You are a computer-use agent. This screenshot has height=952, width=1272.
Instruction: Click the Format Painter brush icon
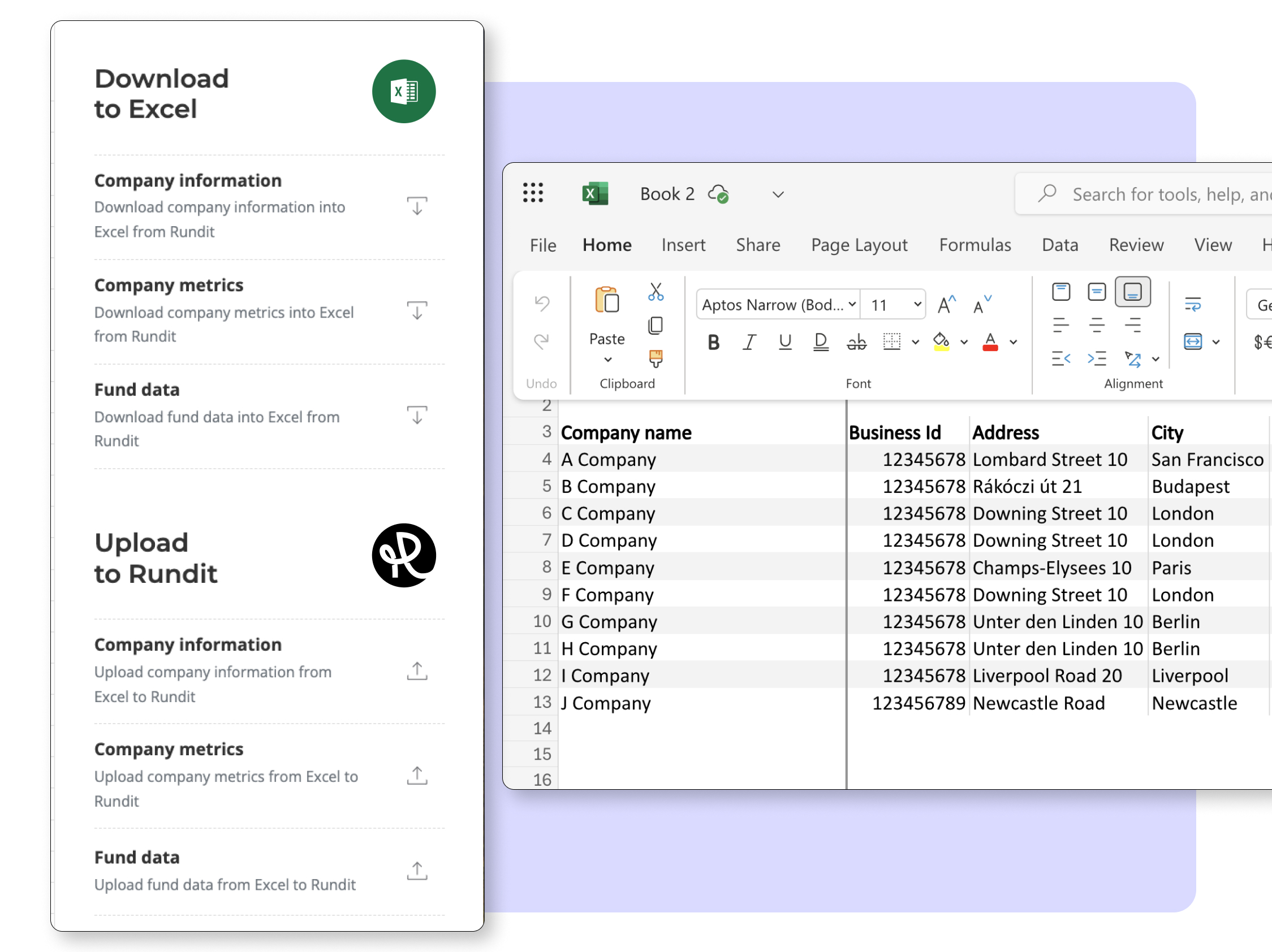click(x=656, y=359)
